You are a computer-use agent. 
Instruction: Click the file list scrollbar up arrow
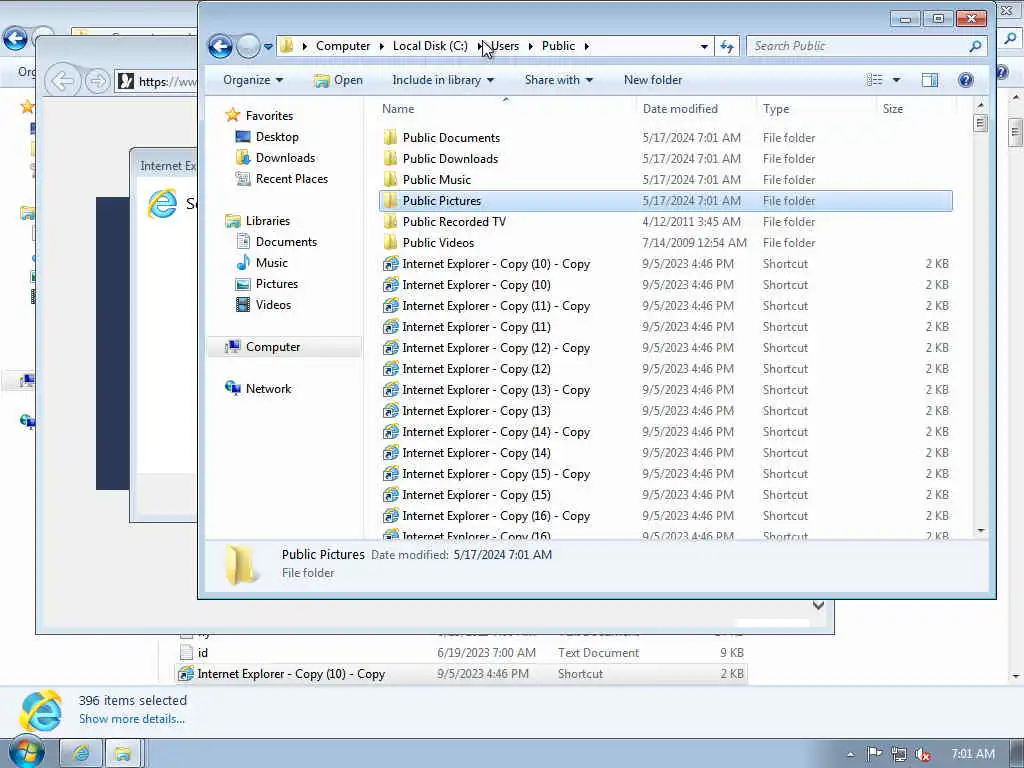pyautogui.click(x=980, y=104)
